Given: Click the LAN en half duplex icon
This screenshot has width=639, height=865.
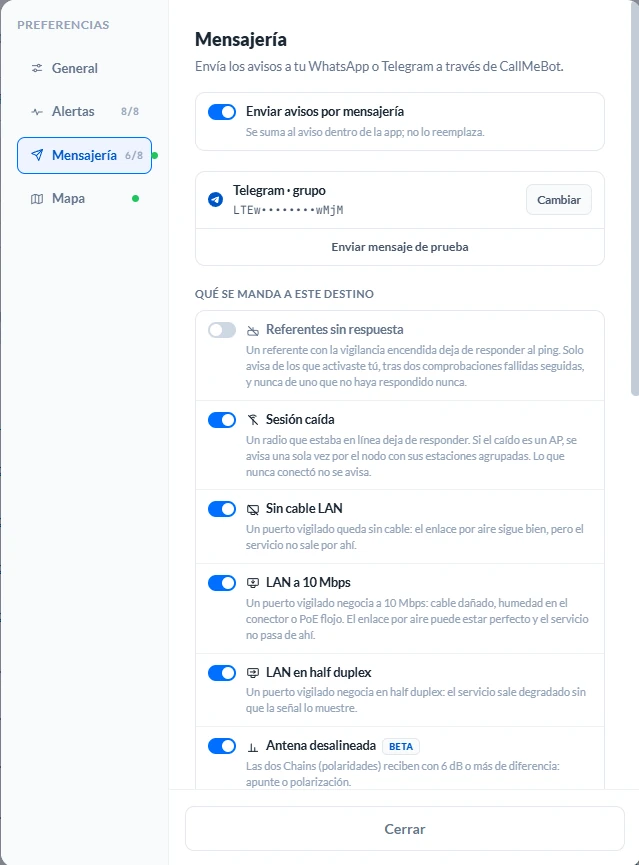Looking at the screenshot, I should pos(253,672).
